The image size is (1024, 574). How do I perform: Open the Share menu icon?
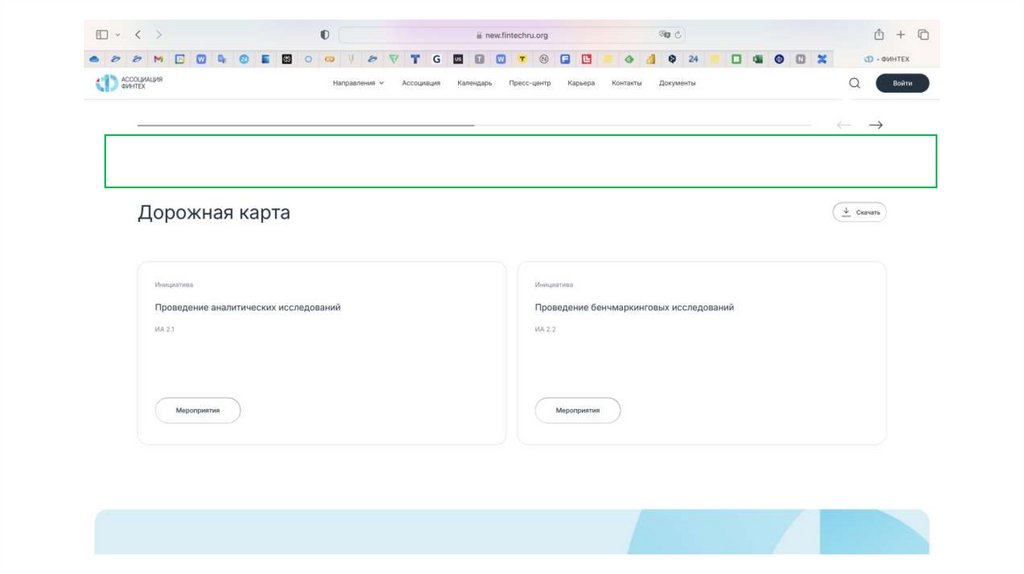[x=879, y=34]
